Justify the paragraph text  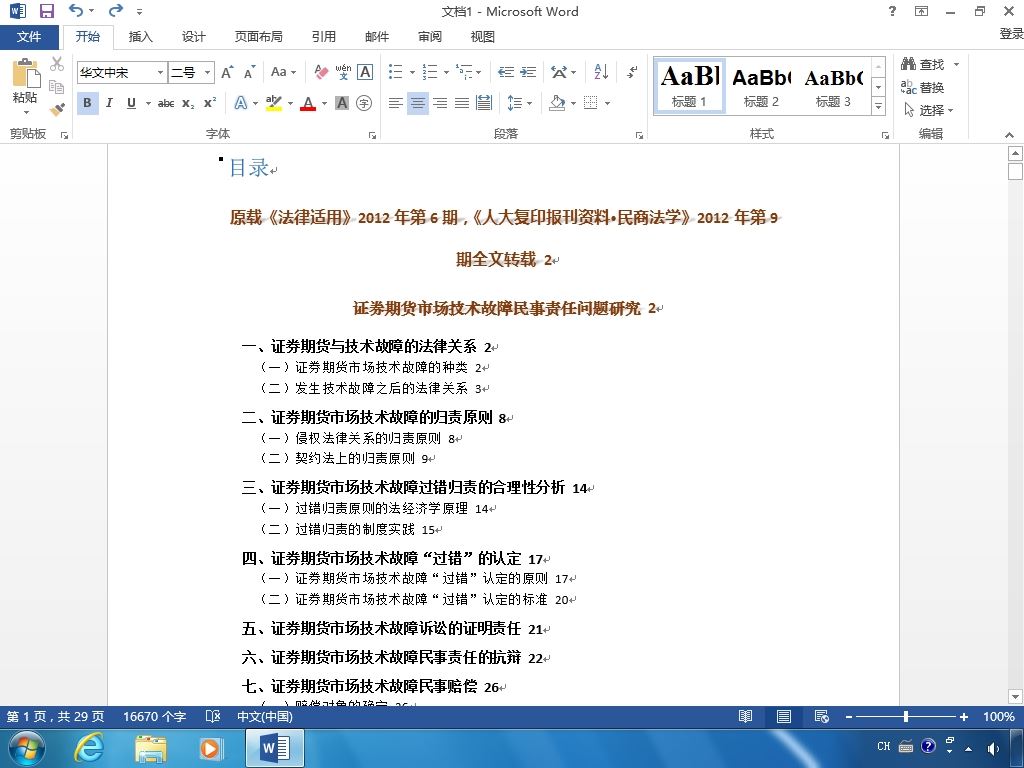[x=462, y=103]
